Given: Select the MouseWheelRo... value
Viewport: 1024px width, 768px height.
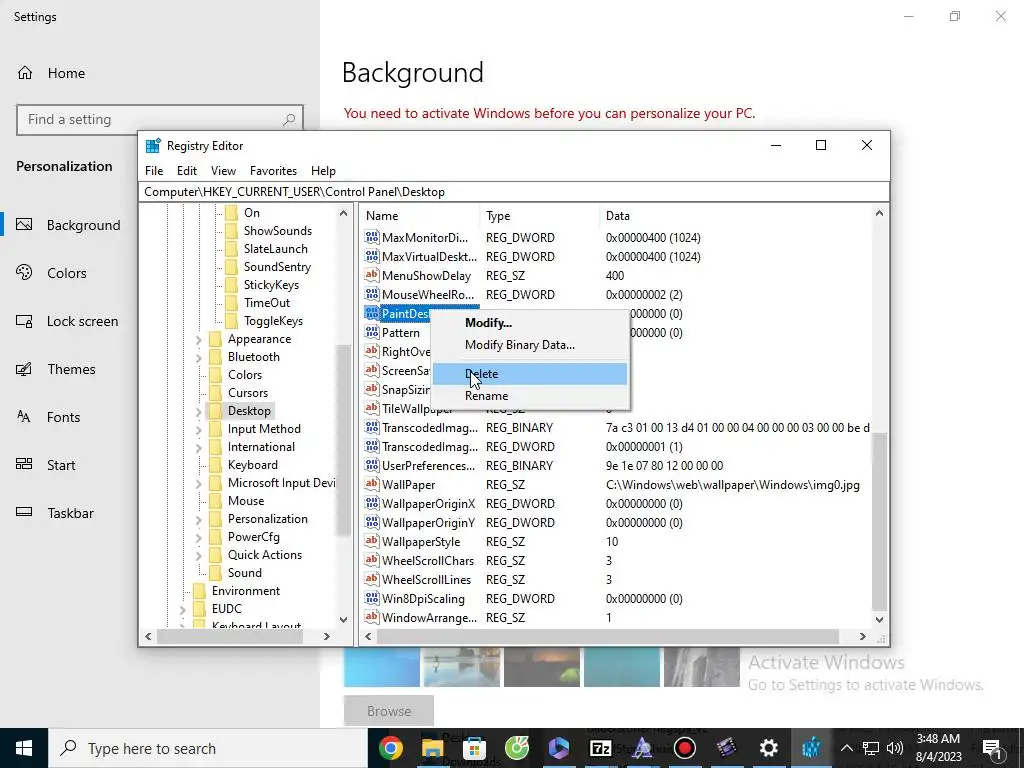Looking at the screenshot, I should coord(428,295).
